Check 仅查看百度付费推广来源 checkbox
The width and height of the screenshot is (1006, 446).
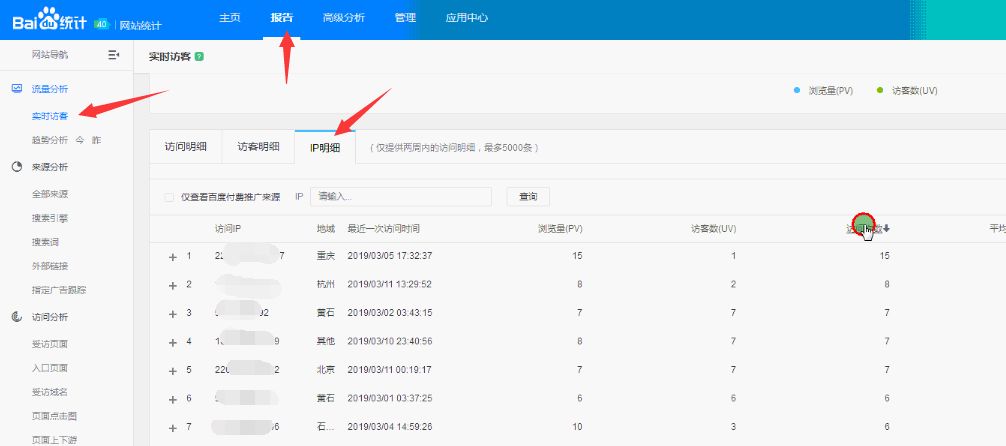[x=169, y=197]
